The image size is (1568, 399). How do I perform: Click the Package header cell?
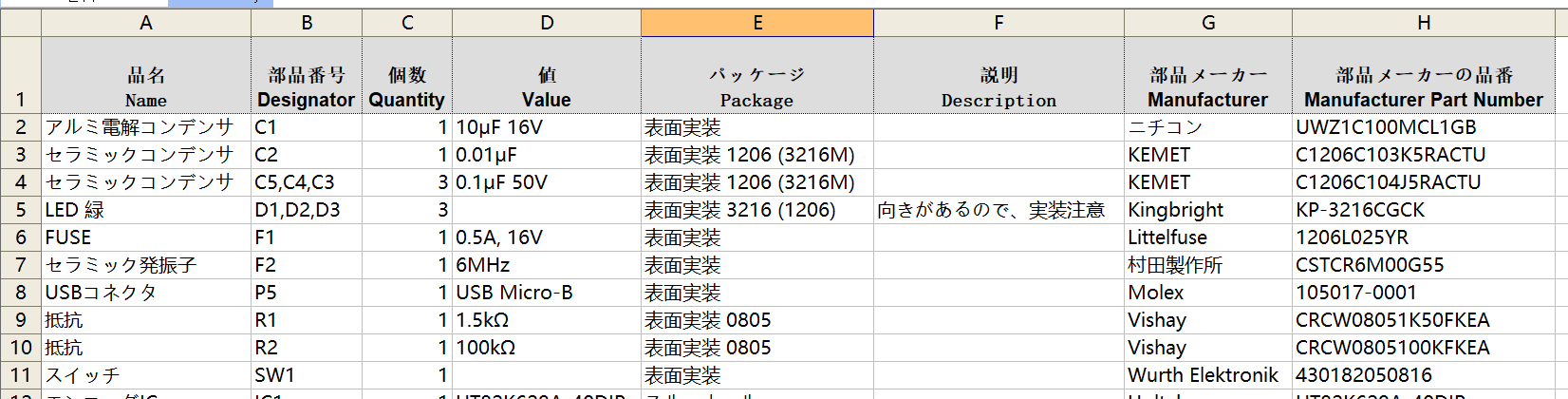(757, 75)
